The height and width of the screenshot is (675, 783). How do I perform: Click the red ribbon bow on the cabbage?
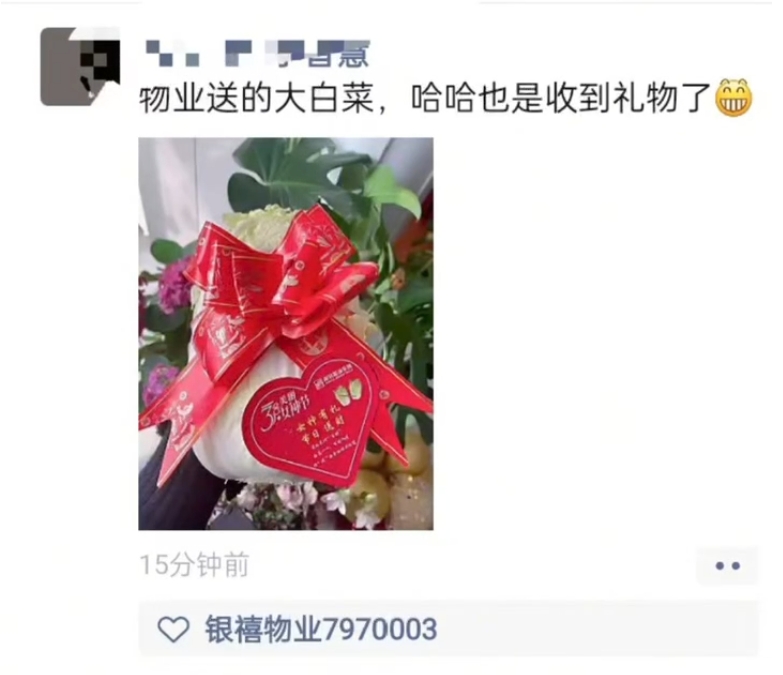pos(280,280)
